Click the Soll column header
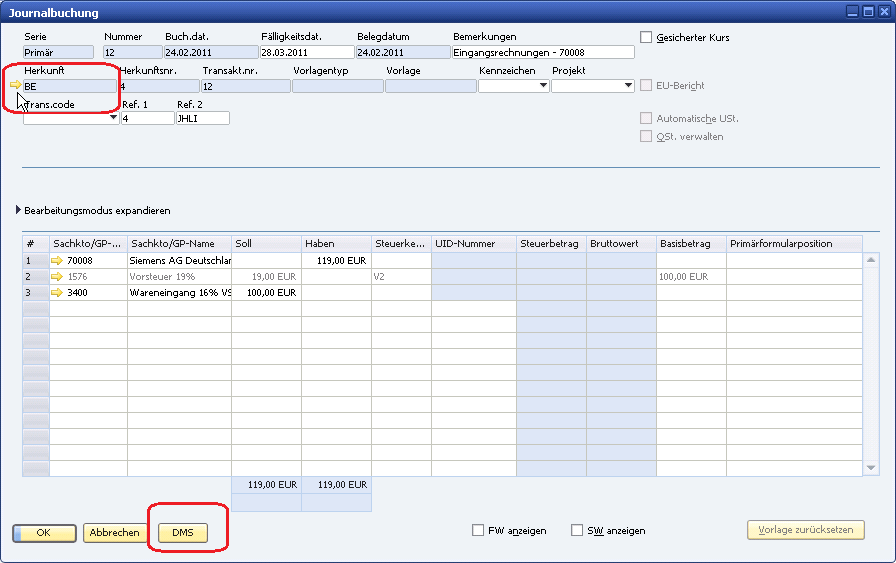This screenshot has height=563, width=896. (x=265, y=243)
